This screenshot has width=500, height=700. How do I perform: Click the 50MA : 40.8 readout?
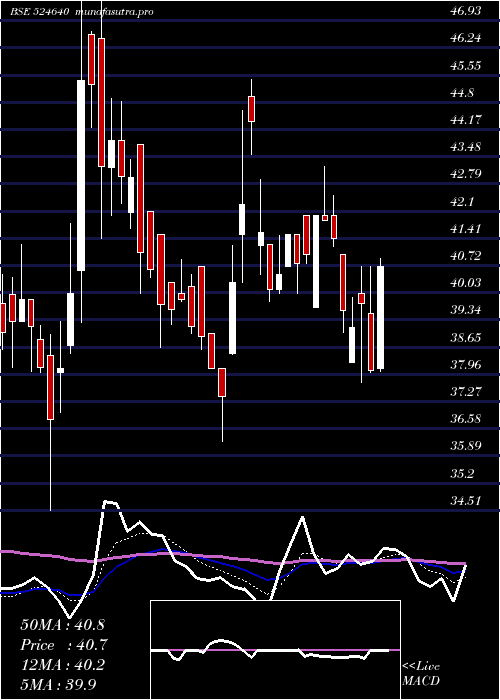pyautogui.click(x=62, y=625)
